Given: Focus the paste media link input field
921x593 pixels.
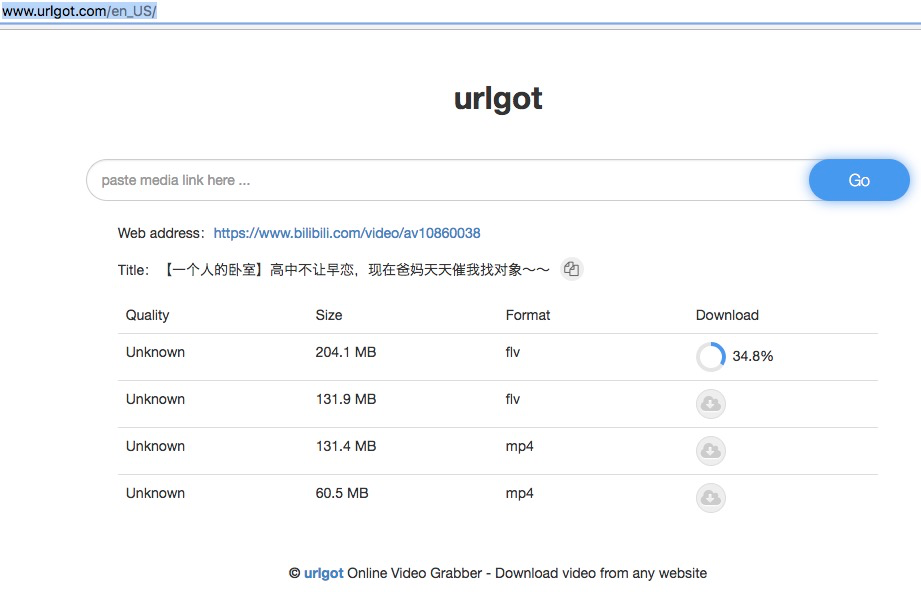Looking at the screenshot, I should point(449,180).
